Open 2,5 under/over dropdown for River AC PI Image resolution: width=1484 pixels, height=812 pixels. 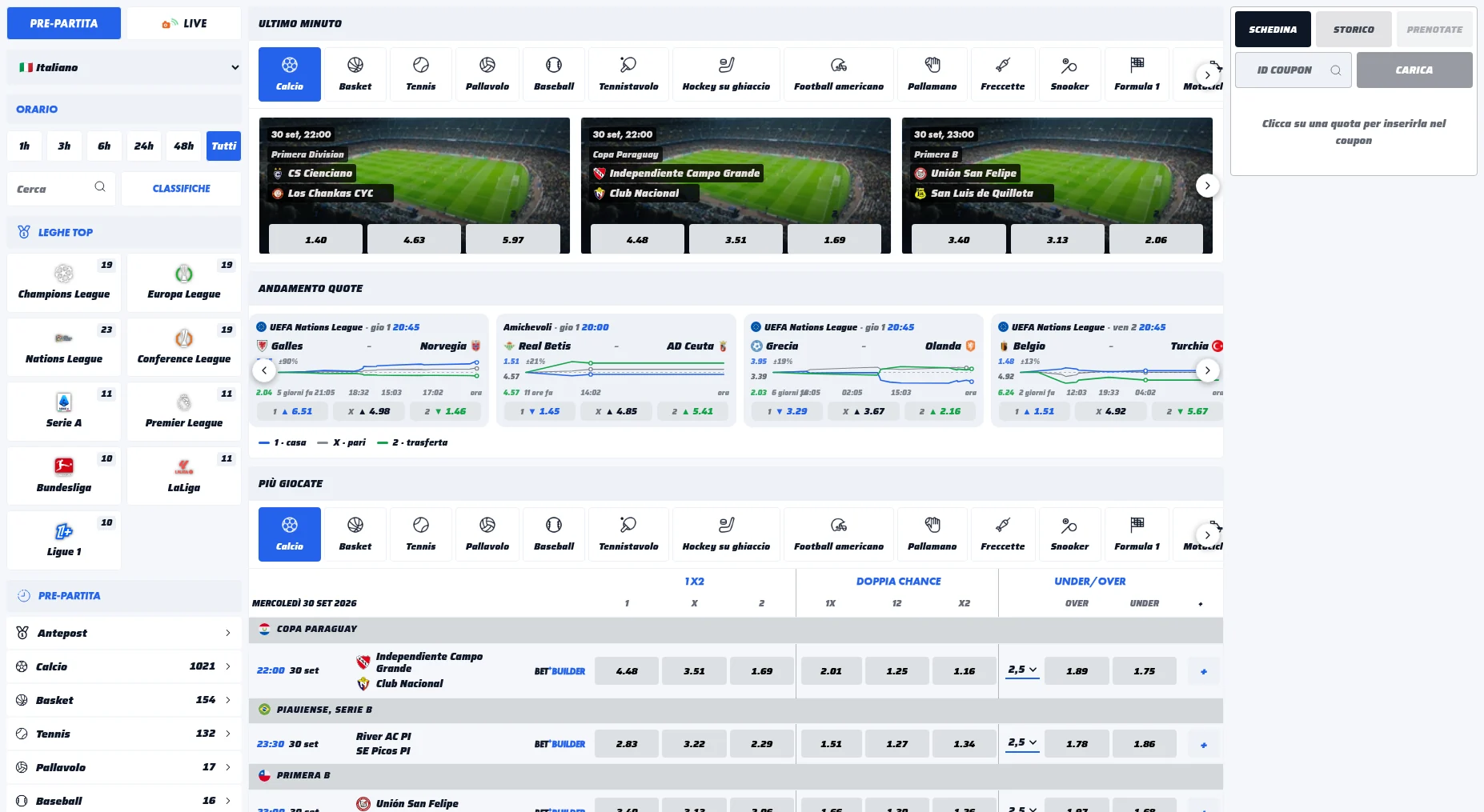tap(1022, 743)
